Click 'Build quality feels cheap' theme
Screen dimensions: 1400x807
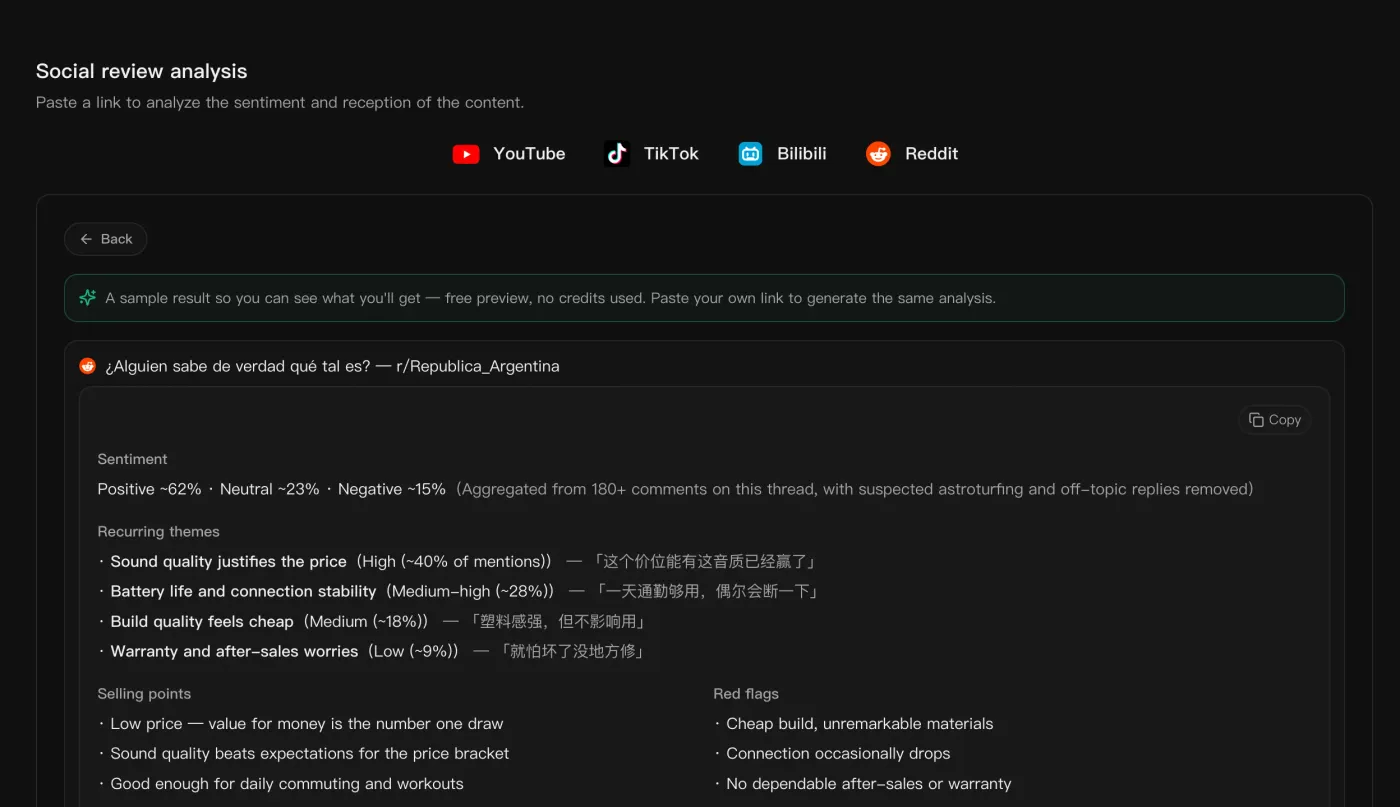coord(202,621)
